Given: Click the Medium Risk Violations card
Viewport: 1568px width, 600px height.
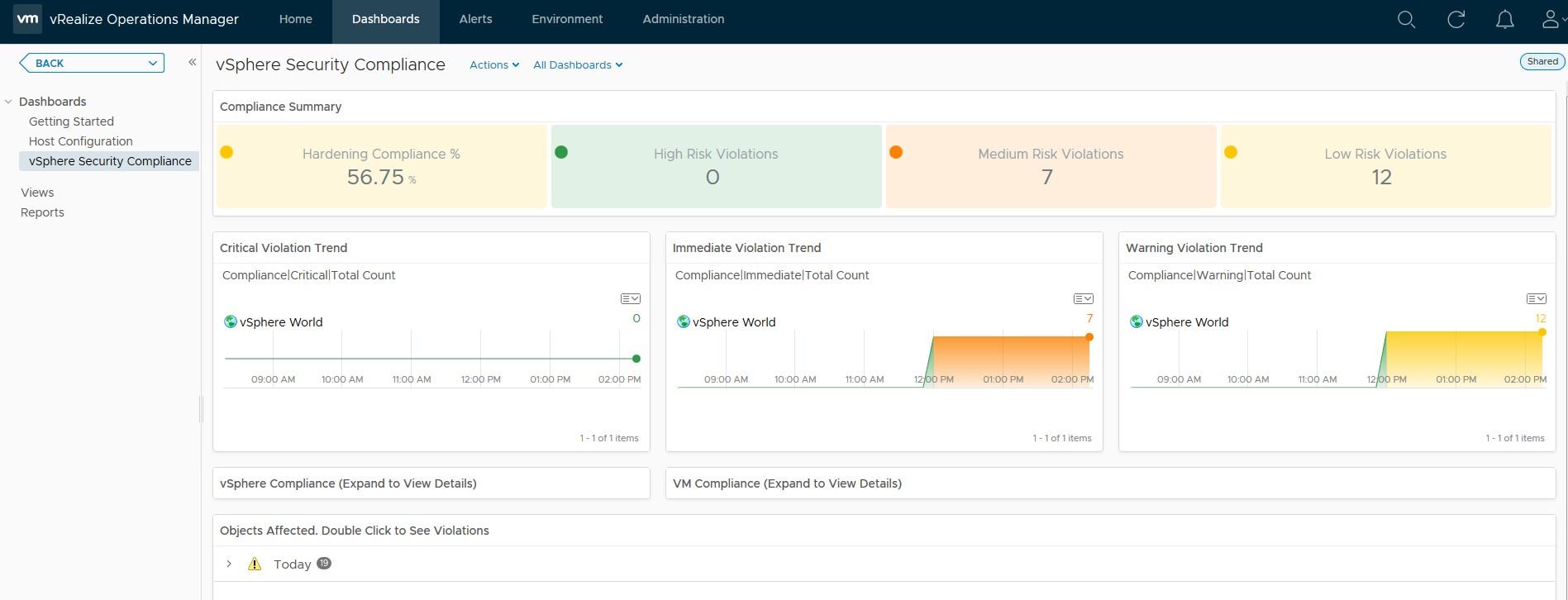Looking at the screenshot, I should click(x=1051, y=166).
